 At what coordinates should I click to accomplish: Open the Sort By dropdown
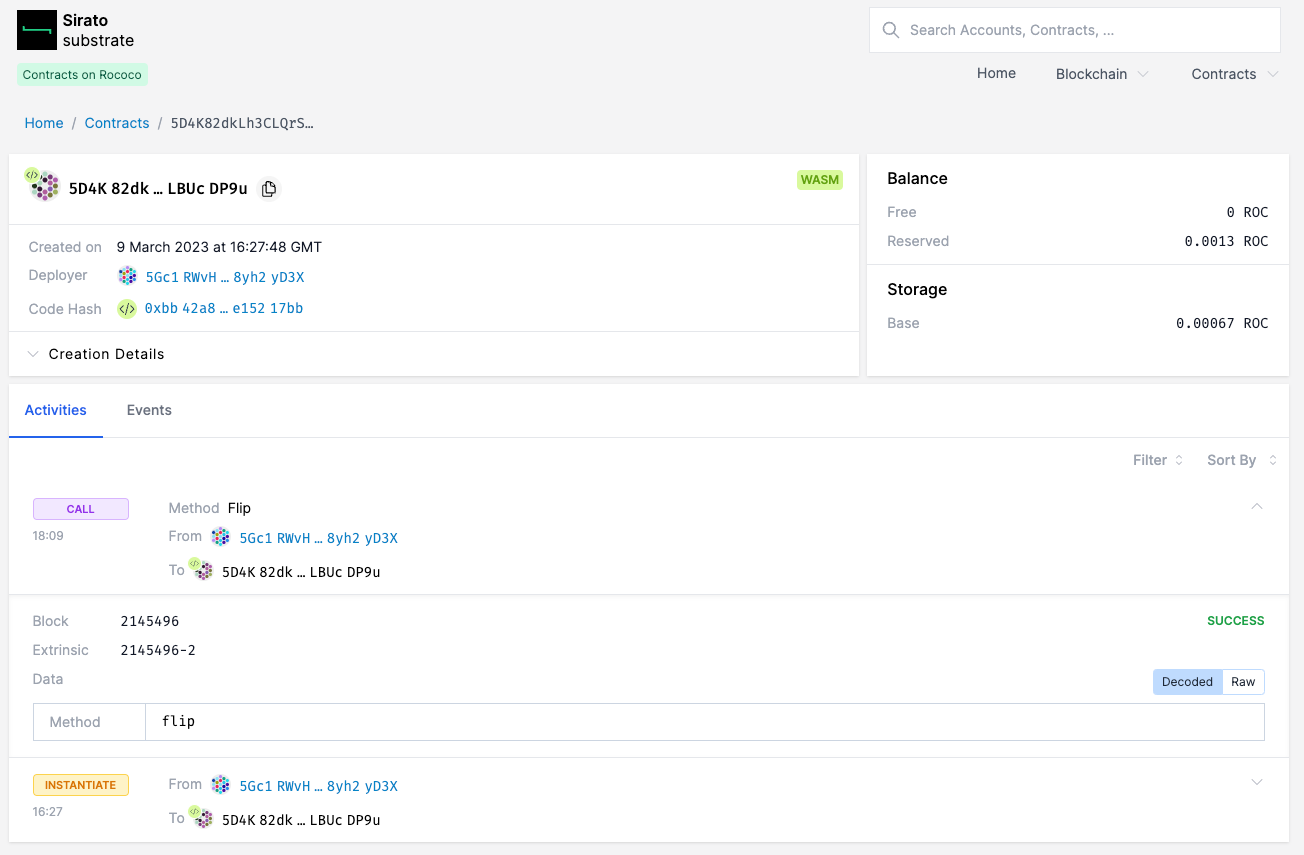coord(1241,460)
